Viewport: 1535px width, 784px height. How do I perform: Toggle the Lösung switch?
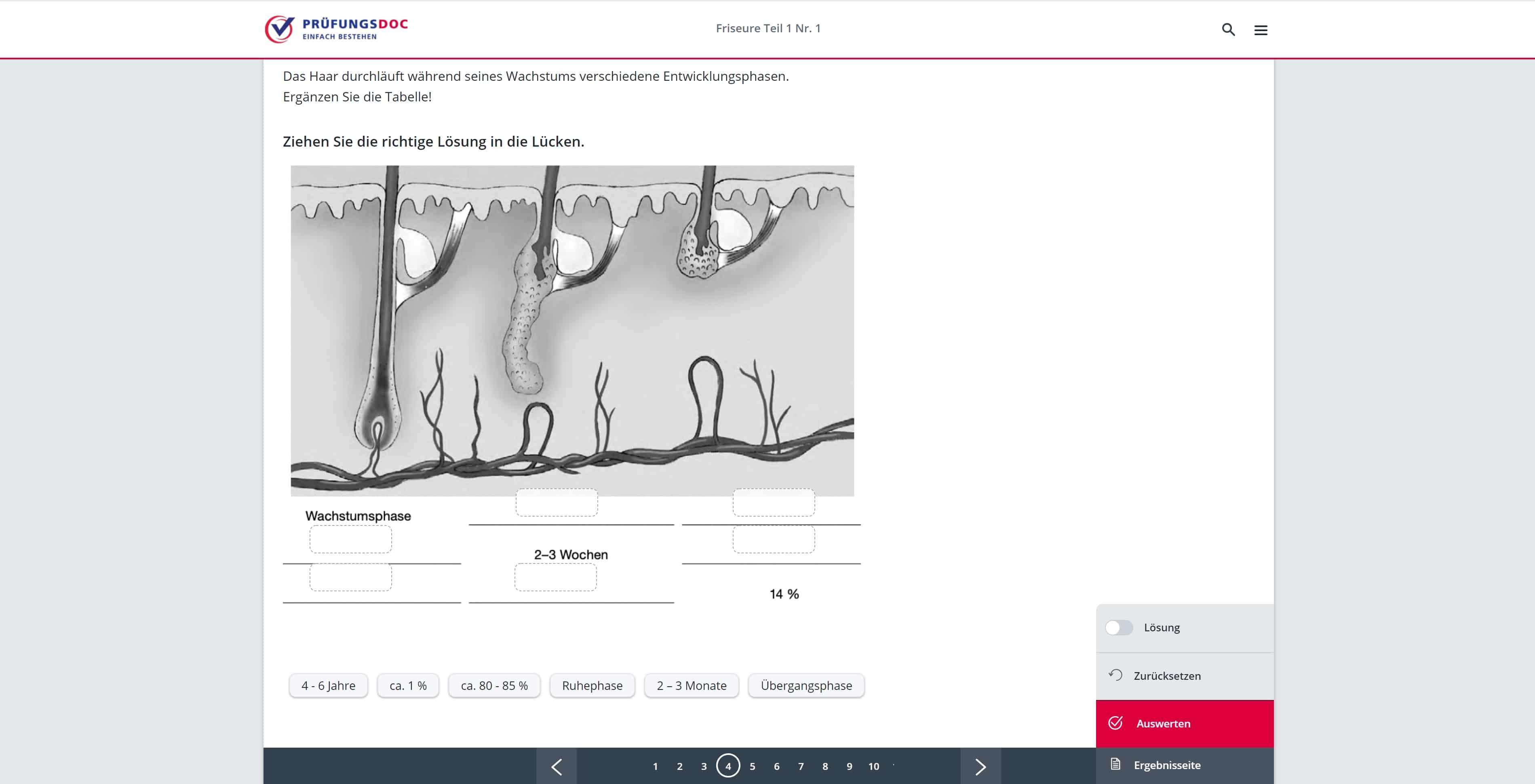tap(1118, 627)
